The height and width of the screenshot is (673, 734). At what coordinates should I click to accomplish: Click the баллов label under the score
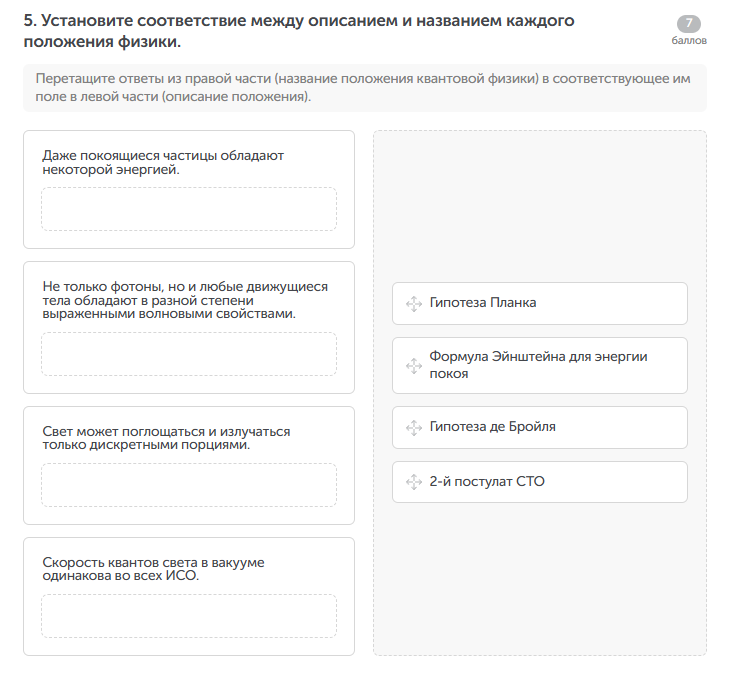pyautogui.click(x=689, y=41)
